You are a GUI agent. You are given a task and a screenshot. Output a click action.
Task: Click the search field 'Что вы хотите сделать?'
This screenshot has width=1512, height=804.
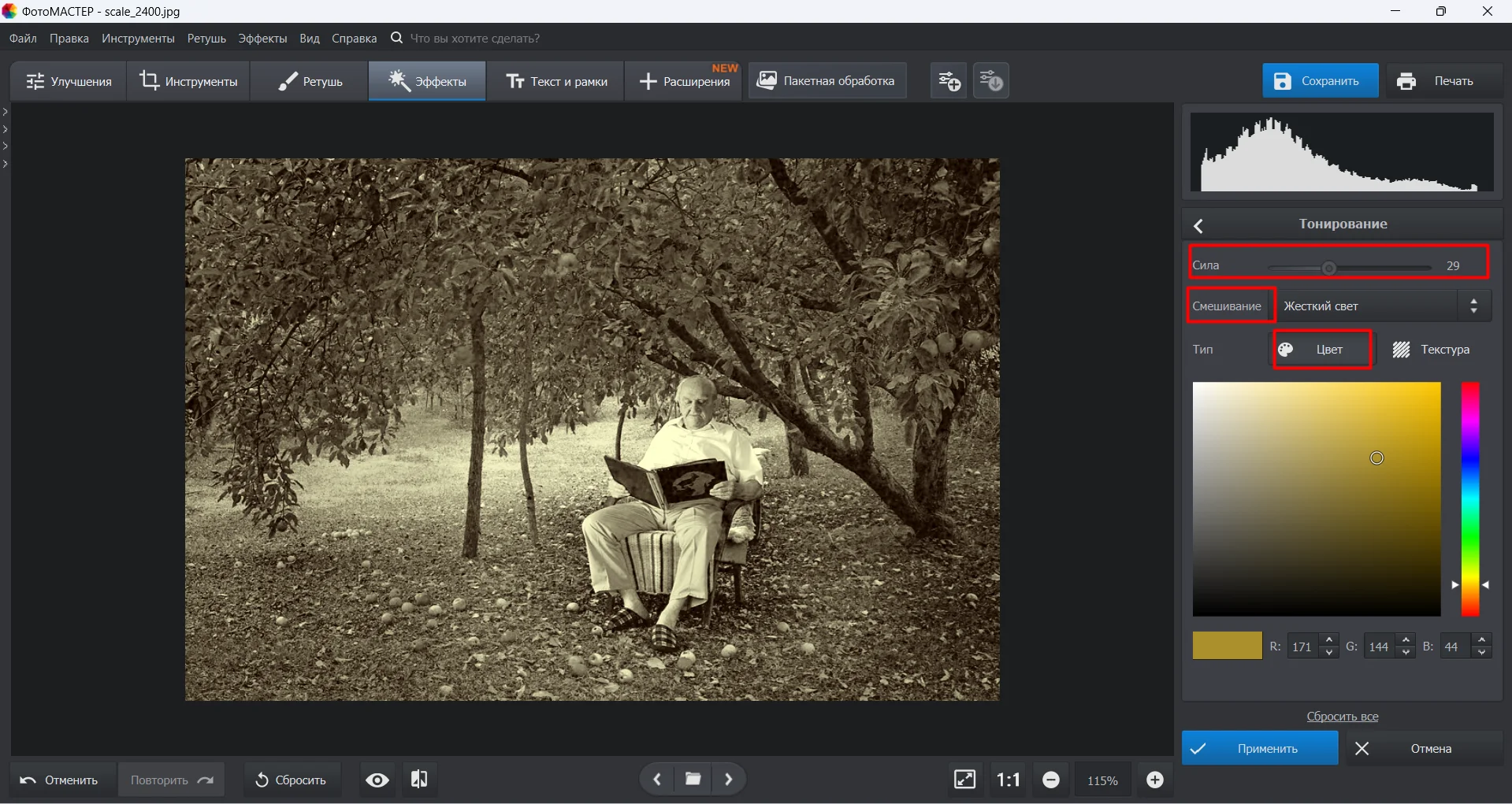point(474,38)
